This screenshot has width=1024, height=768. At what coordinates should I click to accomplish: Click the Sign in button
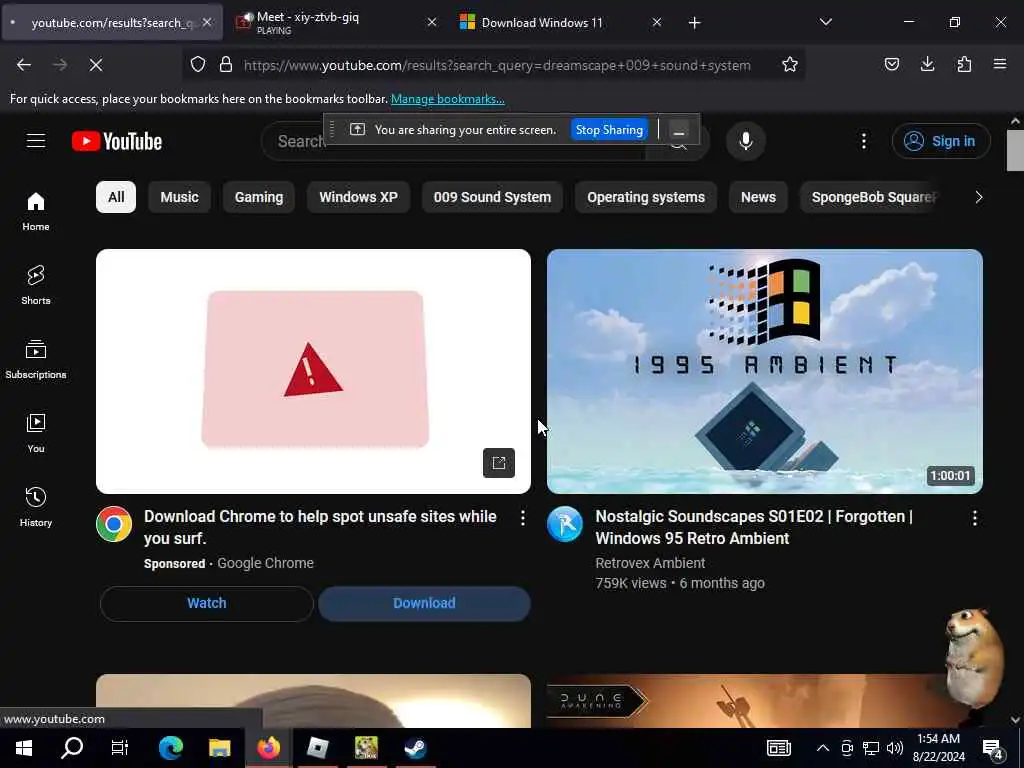[x=941, y=141]
